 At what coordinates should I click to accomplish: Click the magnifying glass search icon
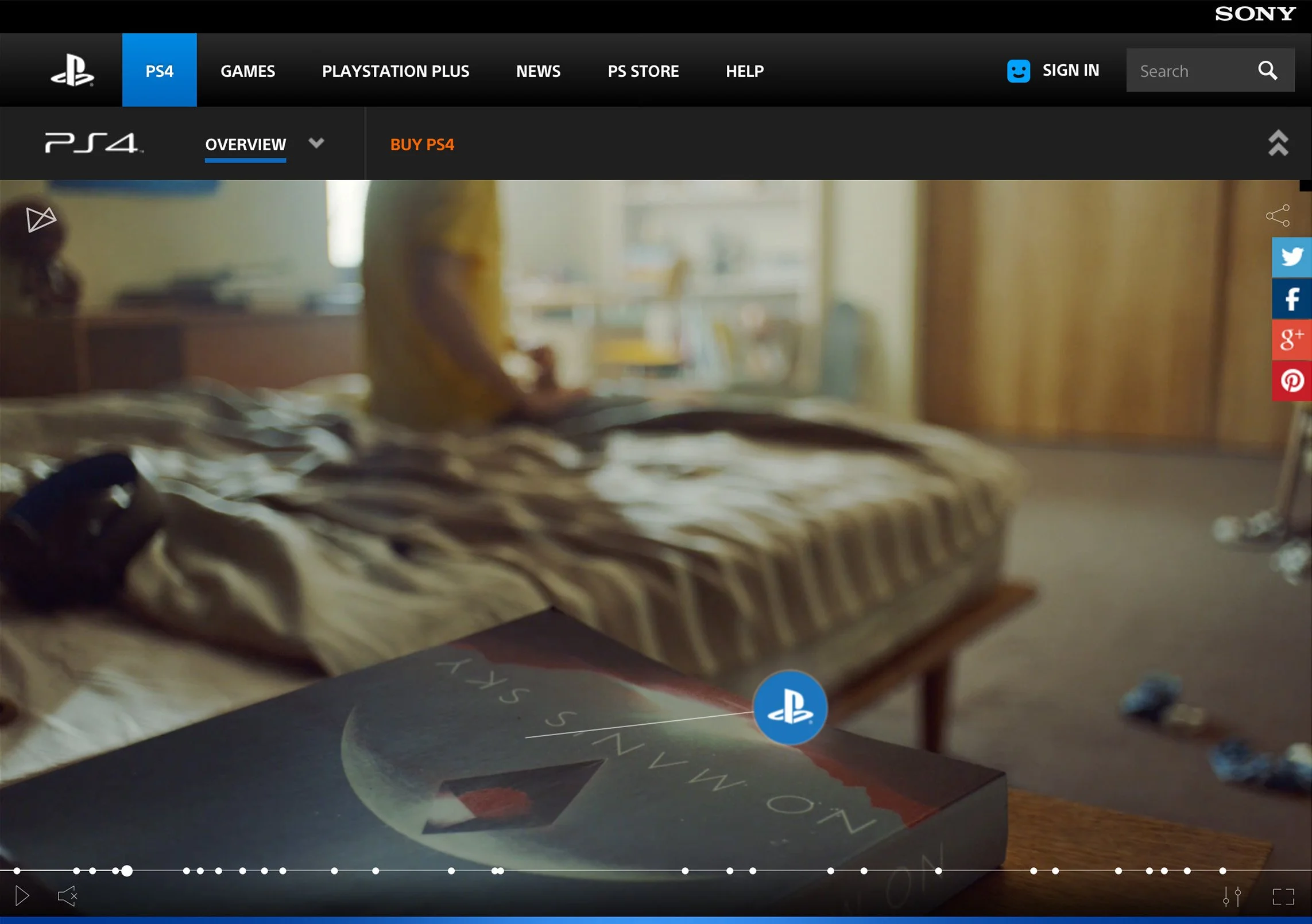pyautogui.click(x=1267, y=71)
